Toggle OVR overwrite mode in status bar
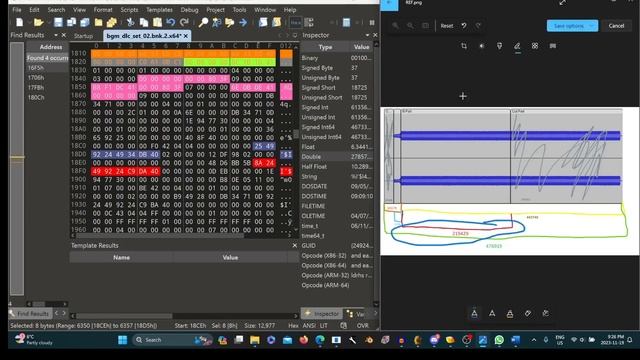 tap(363, 325)
